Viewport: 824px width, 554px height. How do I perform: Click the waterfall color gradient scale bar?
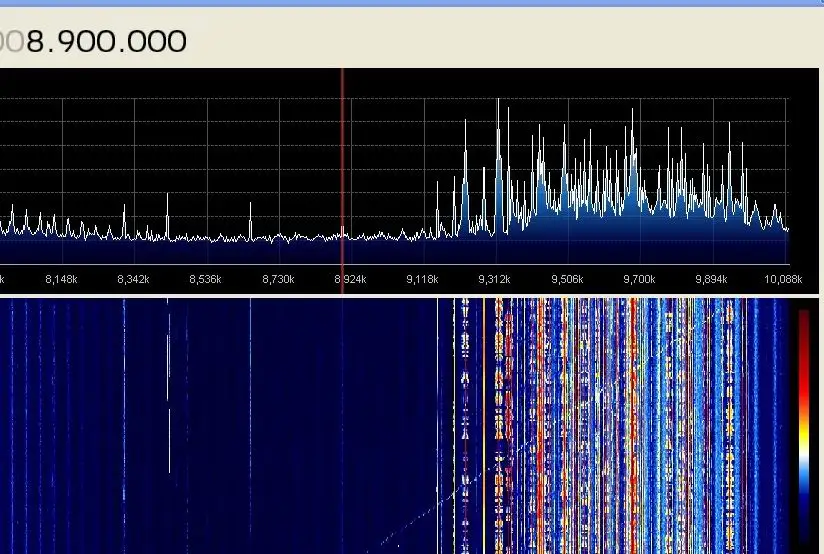tap(804, 426)
